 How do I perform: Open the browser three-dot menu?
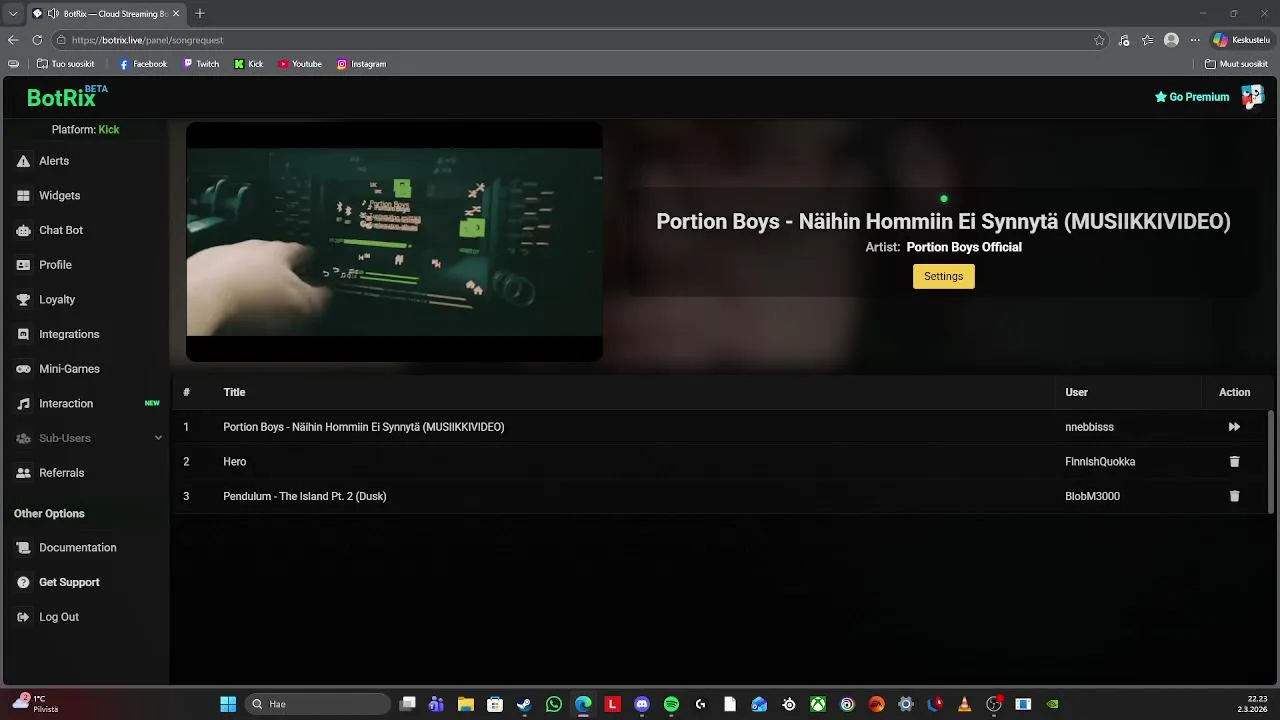[1195, 40]
